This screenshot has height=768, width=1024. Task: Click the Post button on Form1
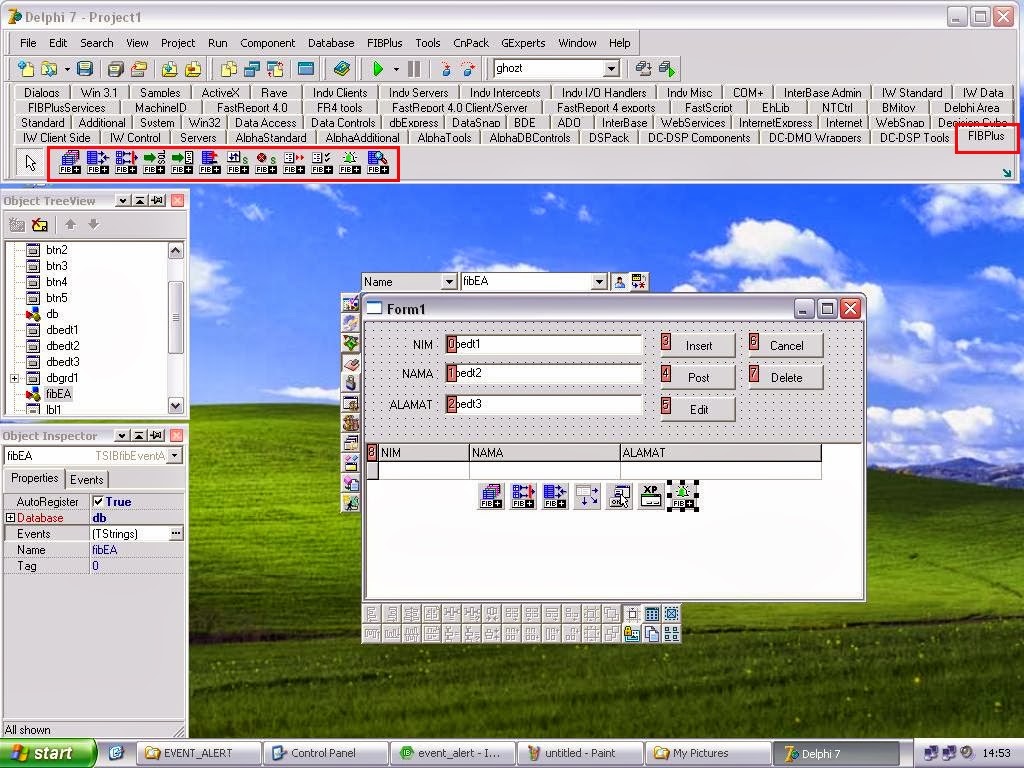pos(698,377)
